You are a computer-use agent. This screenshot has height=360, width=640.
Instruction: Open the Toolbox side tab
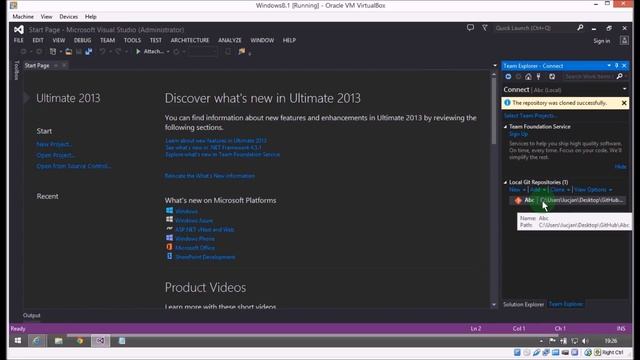pyautogui.click(x=16, y=70)
